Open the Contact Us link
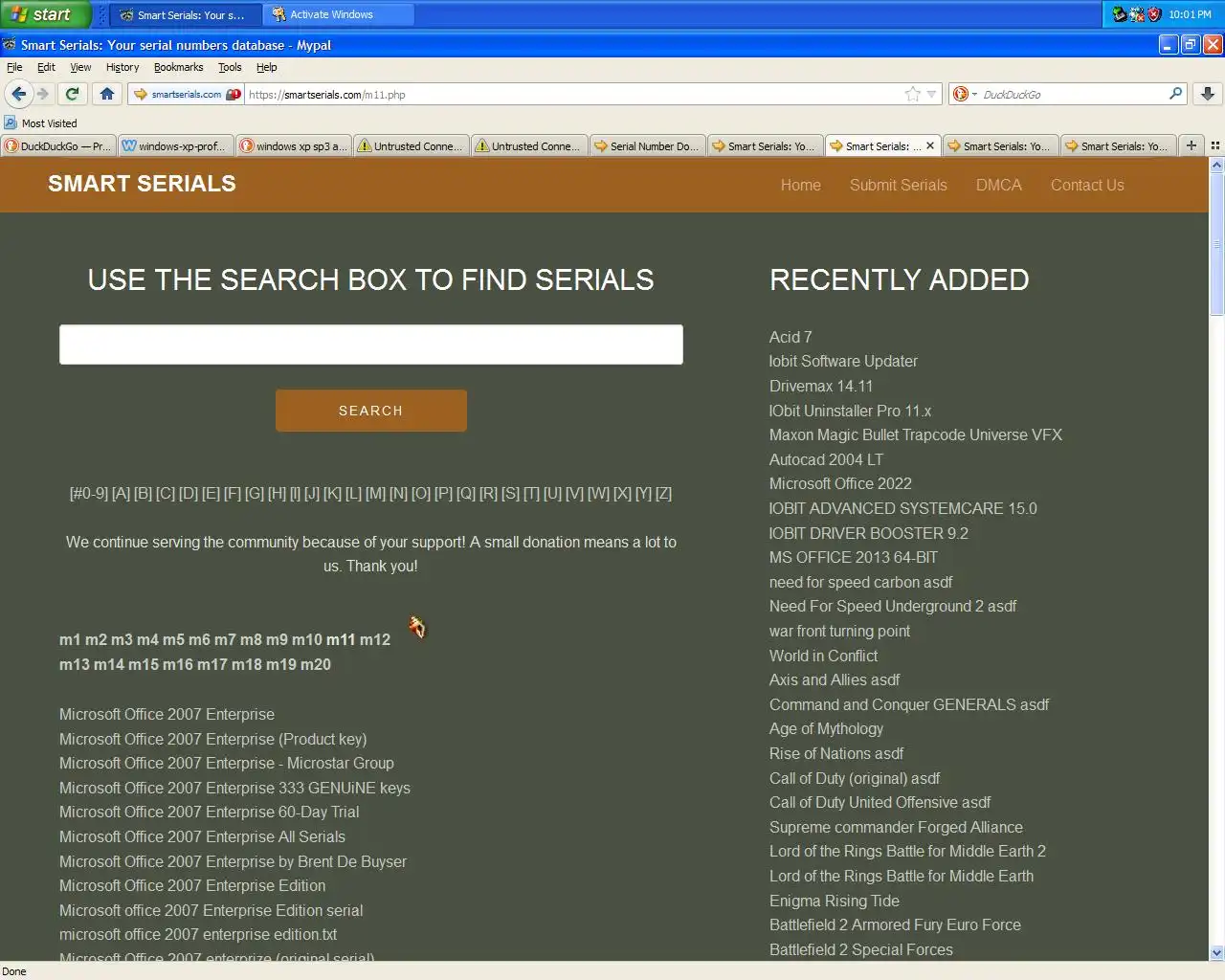Viewport: 1225px width, 980px height. click(1087, 185)
